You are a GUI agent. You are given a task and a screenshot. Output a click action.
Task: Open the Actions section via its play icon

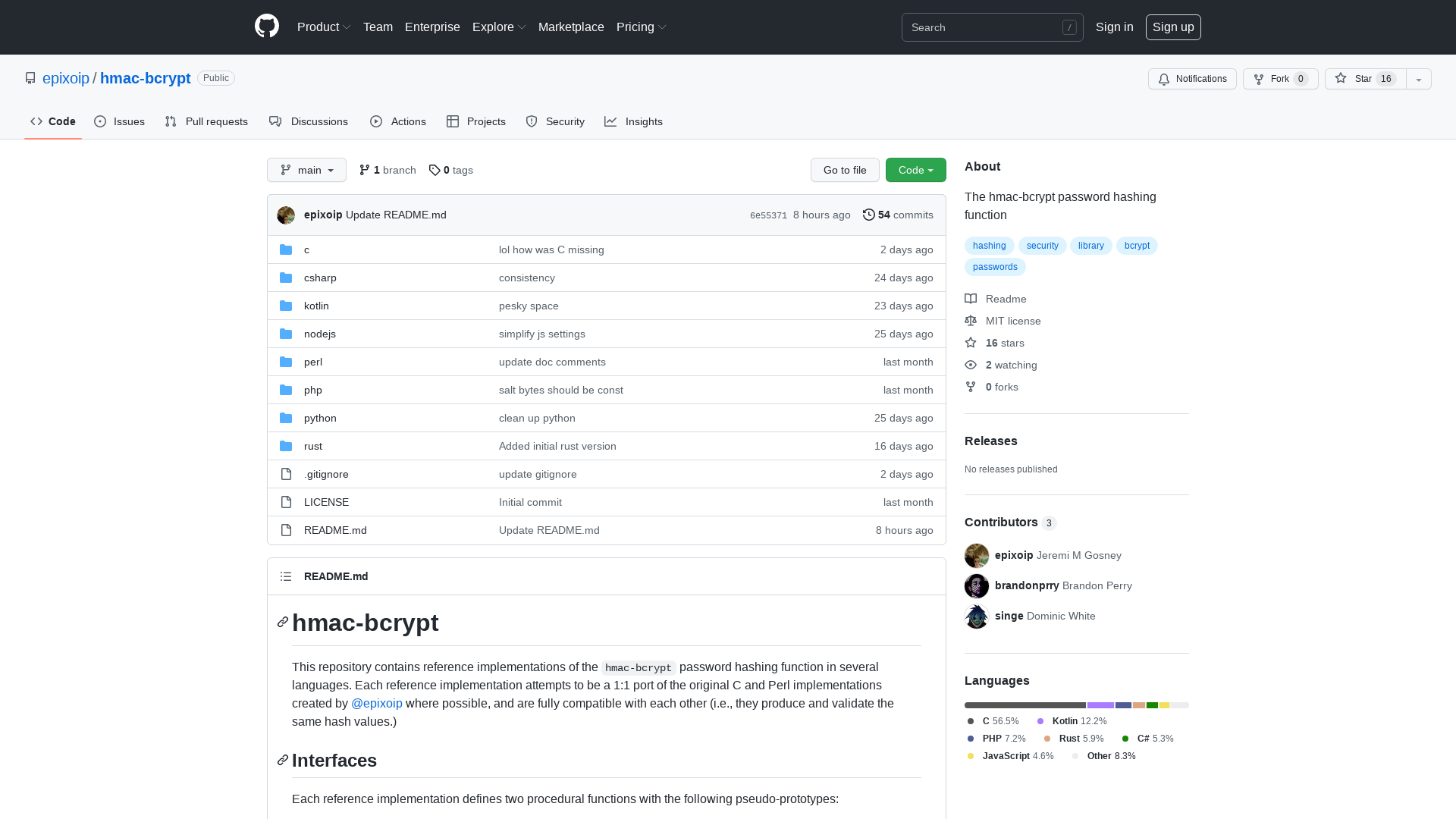click(x=375, y=121)
